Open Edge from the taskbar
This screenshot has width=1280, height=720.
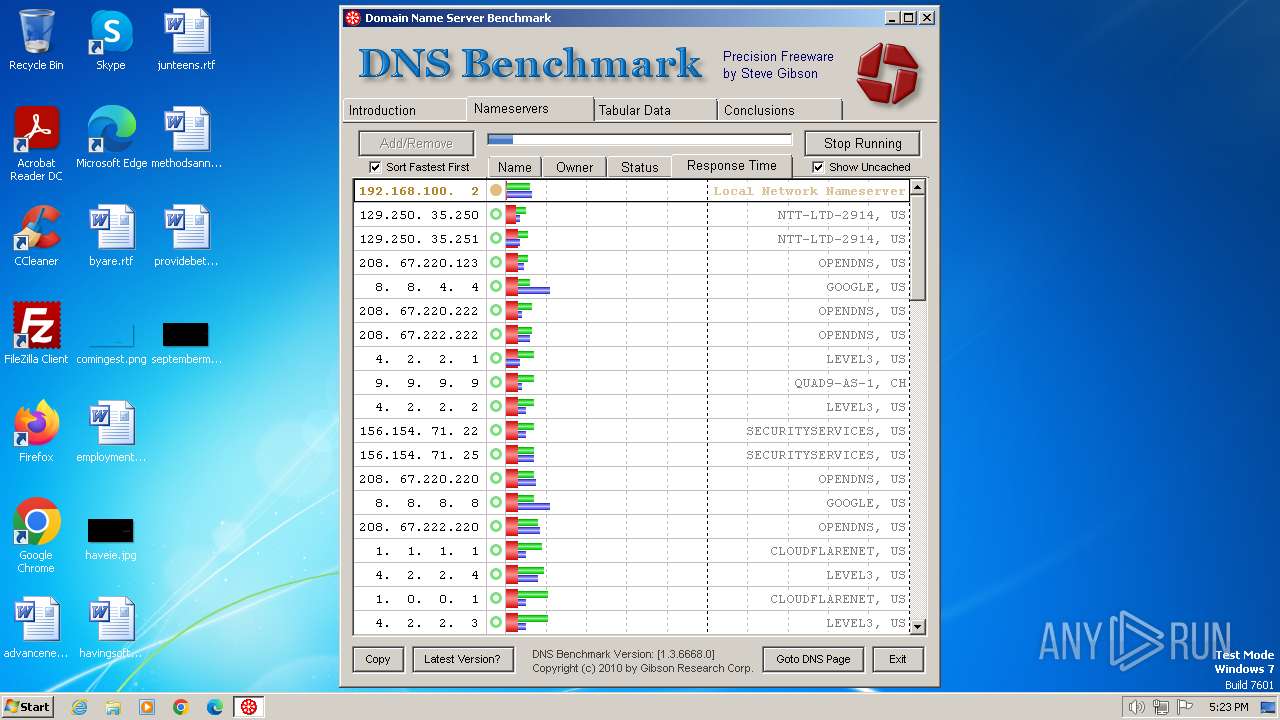pyautogui.click(x=215, y=707)
